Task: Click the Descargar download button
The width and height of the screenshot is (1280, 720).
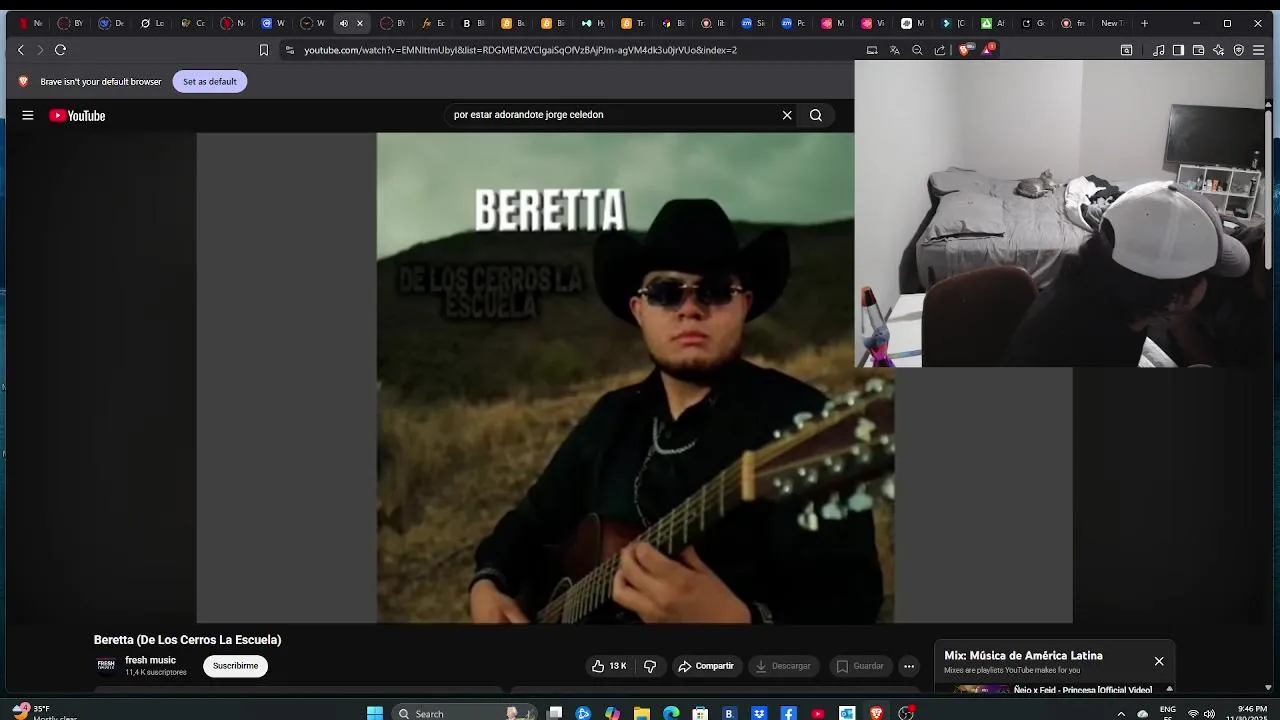Action: click(x=783, y=666)
